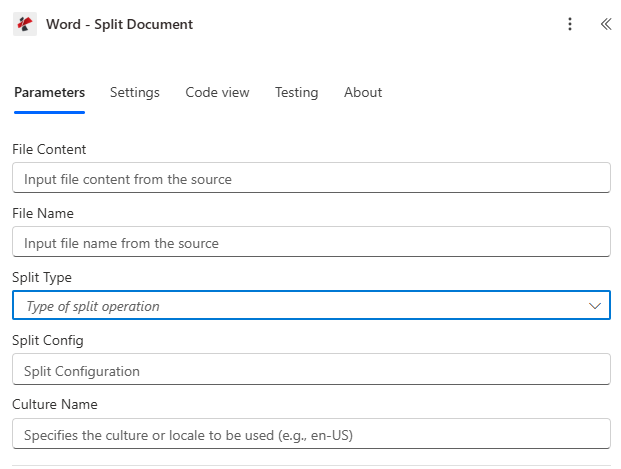Click the 'Culture Name' label
The width and height of the screenshot is (621, 469).
pos(55,404)
